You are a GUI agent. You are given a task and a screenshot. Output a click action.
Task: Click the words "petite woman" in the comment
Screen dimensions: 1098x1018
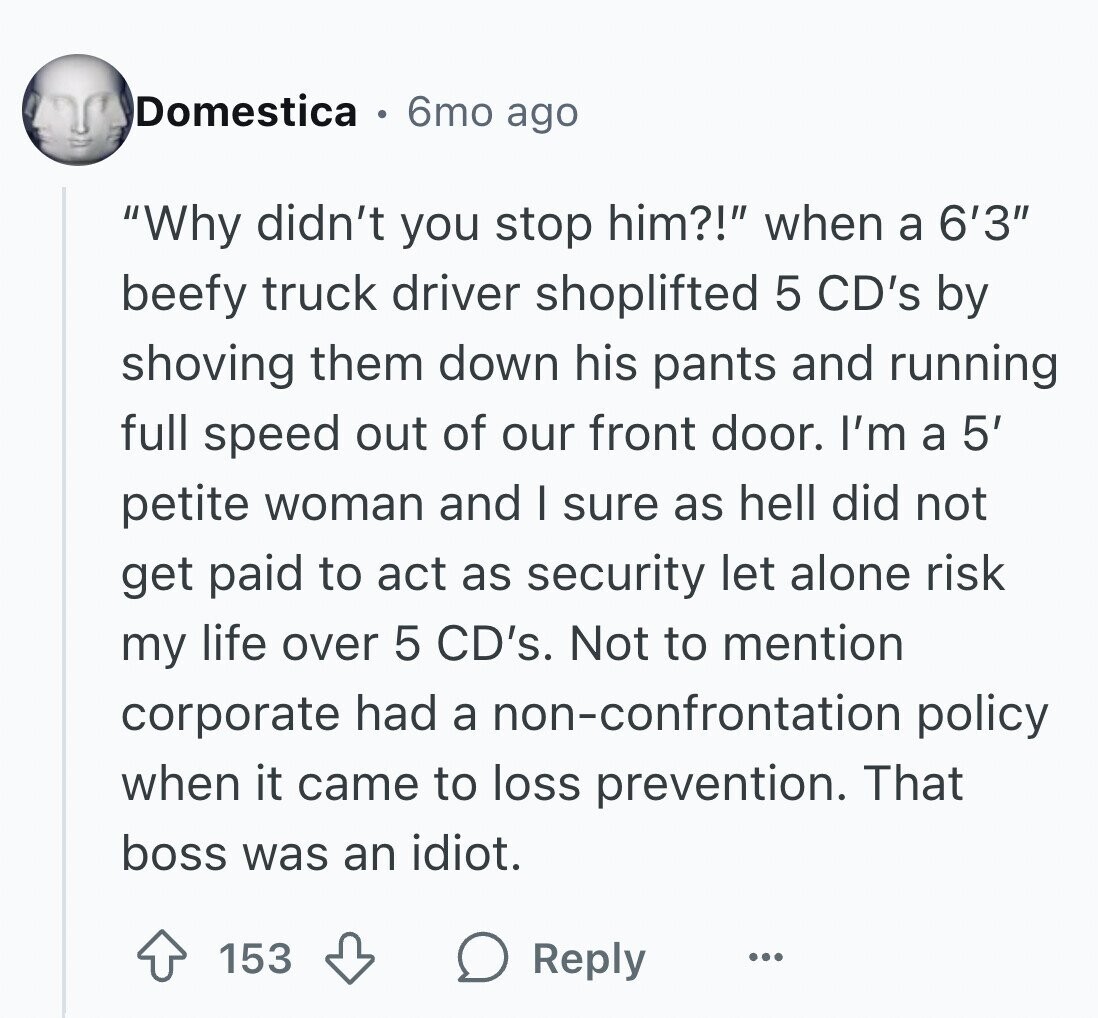tap(273, 504)
